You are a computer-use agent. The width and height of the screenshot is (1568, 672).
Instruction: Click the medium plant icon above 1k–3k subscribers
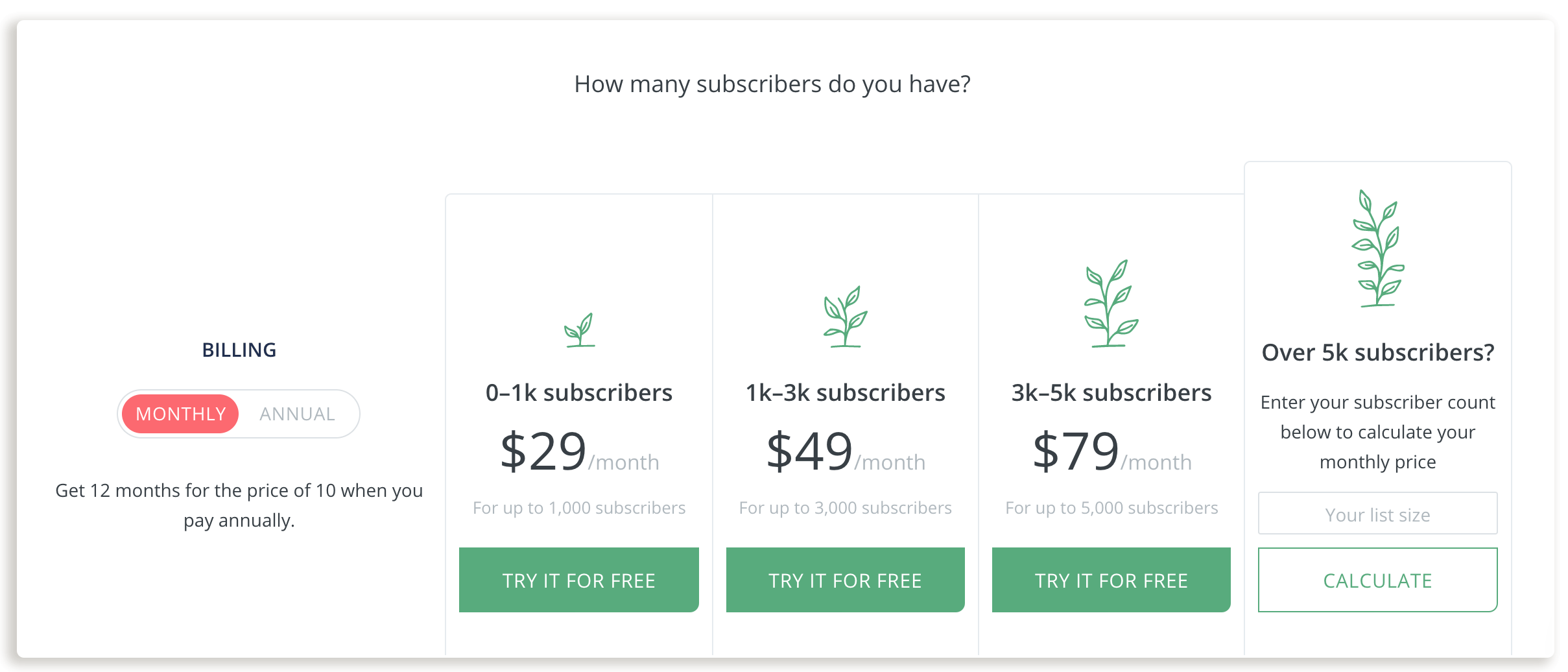[x=845, y=317]
